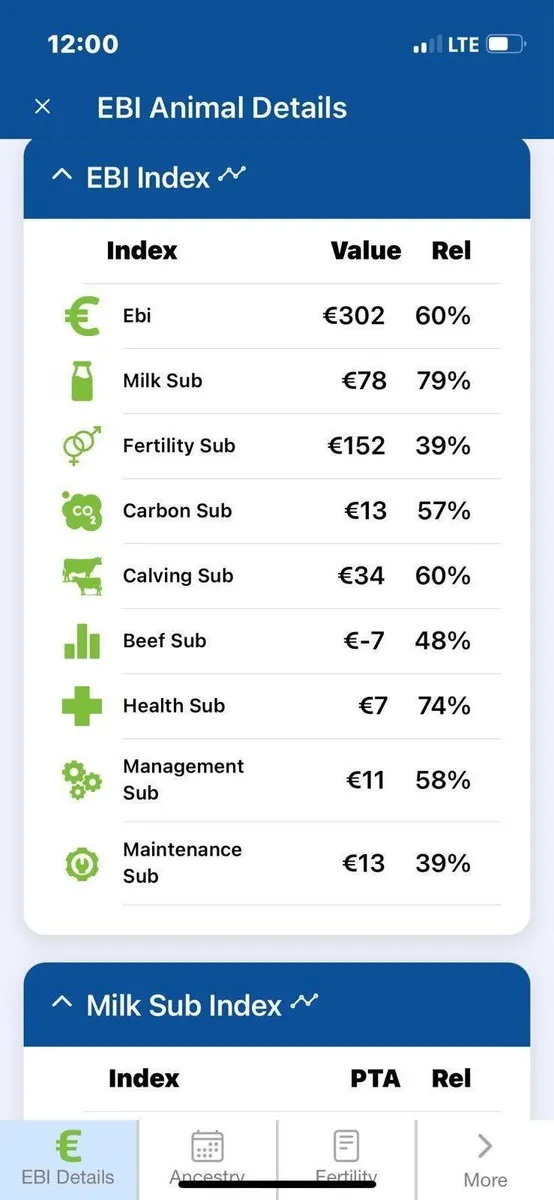
Task: Switch to the Ancestry tab
Action: click(207, 1159)
